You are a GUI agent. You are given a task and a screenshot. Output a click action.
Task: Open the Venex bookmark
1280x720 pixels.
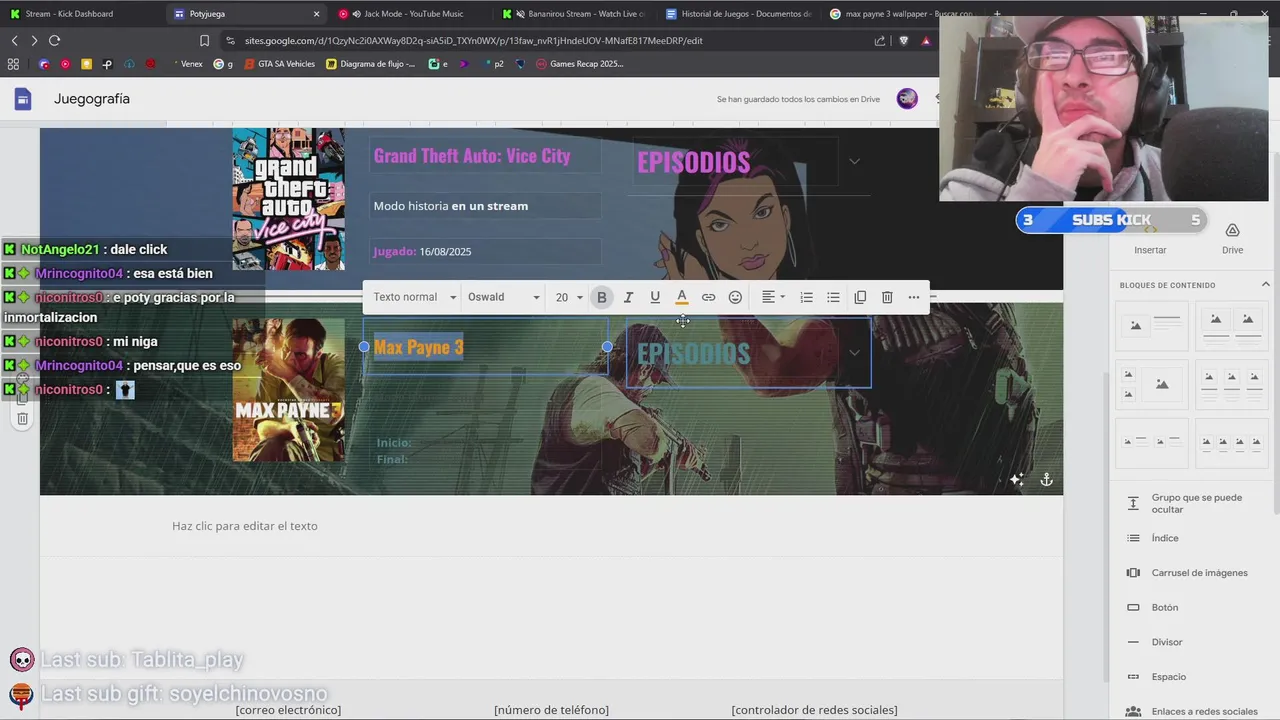tap(188, 64)
